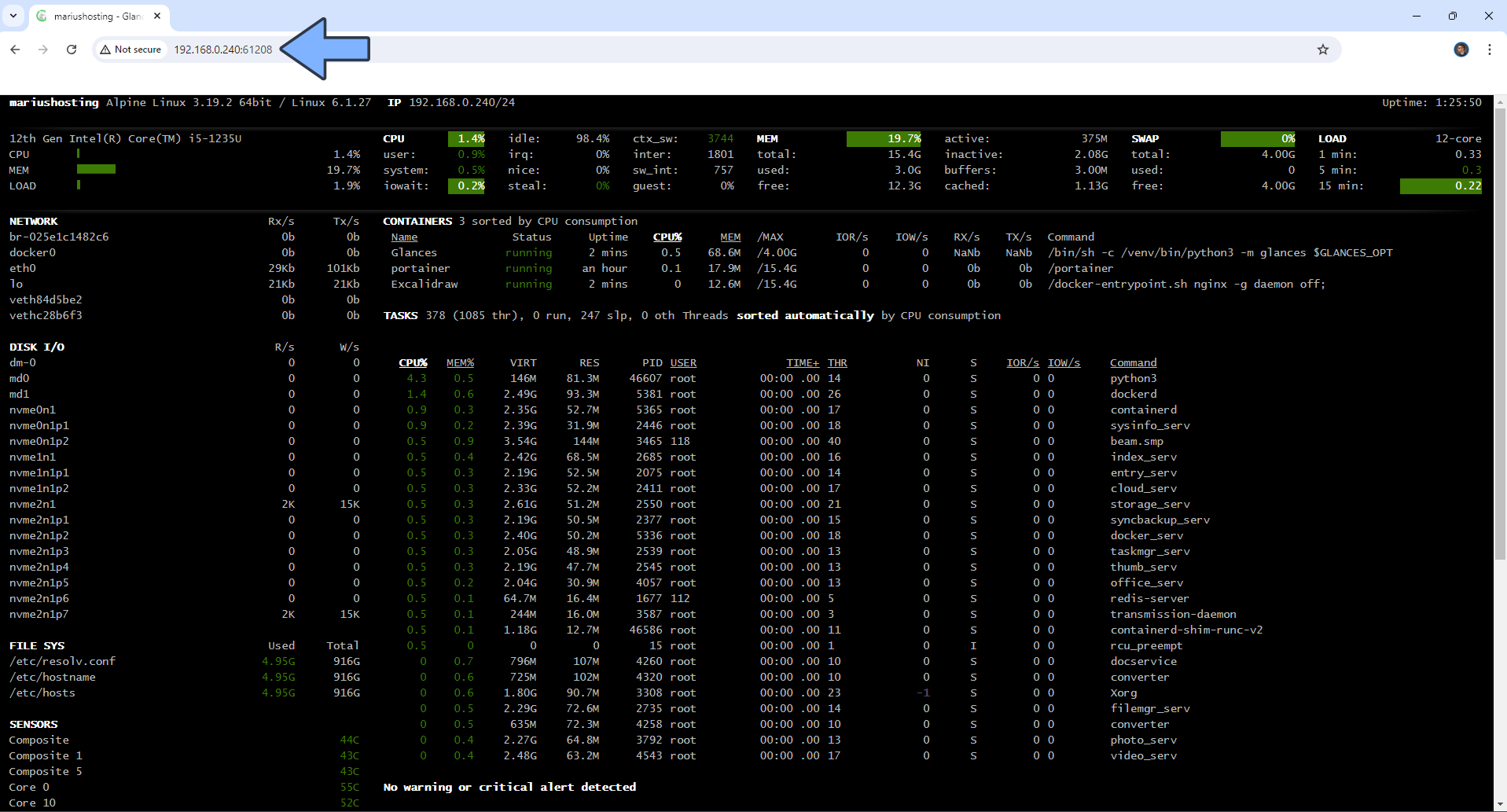Click the TASKS summary heading
This screenshot has width=1507, height=812.
[400, 316]
